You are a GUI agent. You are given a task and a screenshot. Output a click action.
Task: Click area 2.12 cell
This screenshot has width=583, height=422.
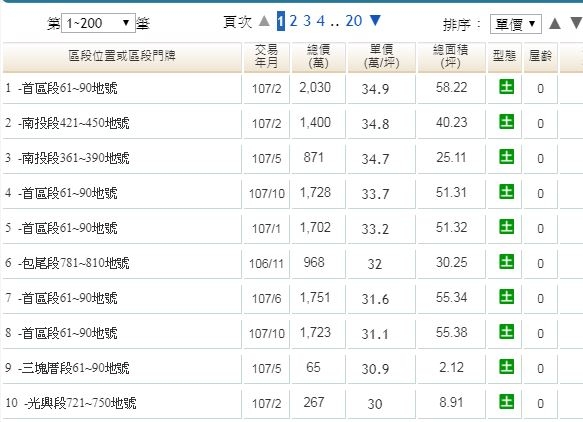[451, 368]
